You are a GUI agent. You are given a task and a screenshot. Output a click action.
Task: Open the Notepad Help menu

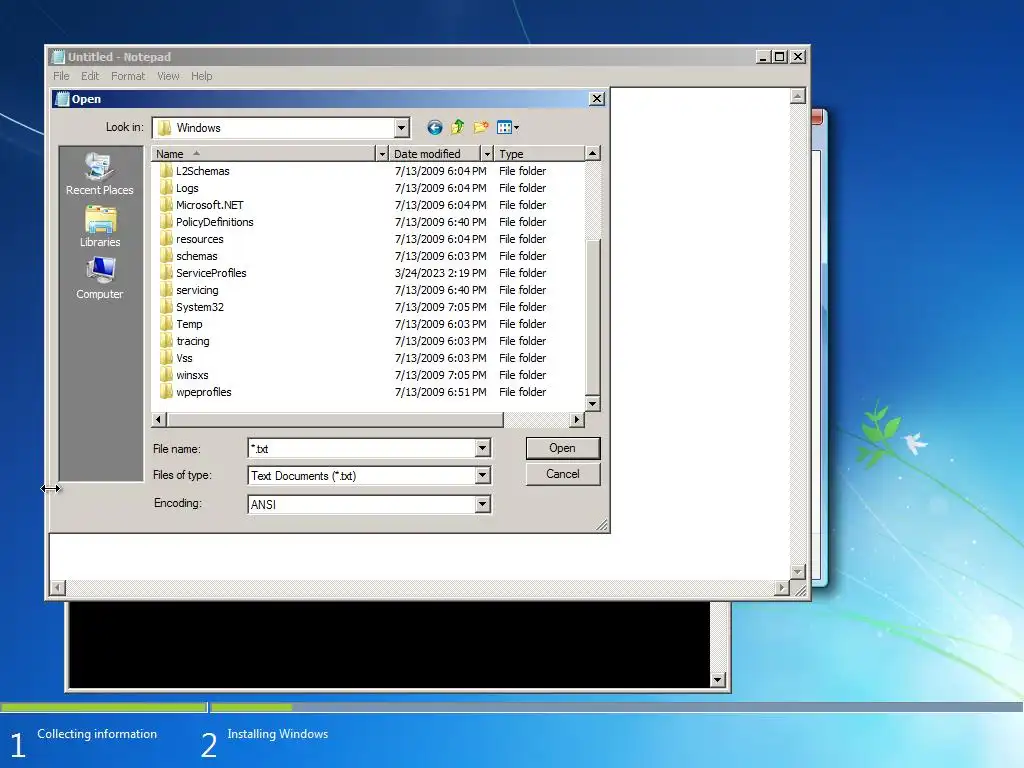tap(202, 76)
